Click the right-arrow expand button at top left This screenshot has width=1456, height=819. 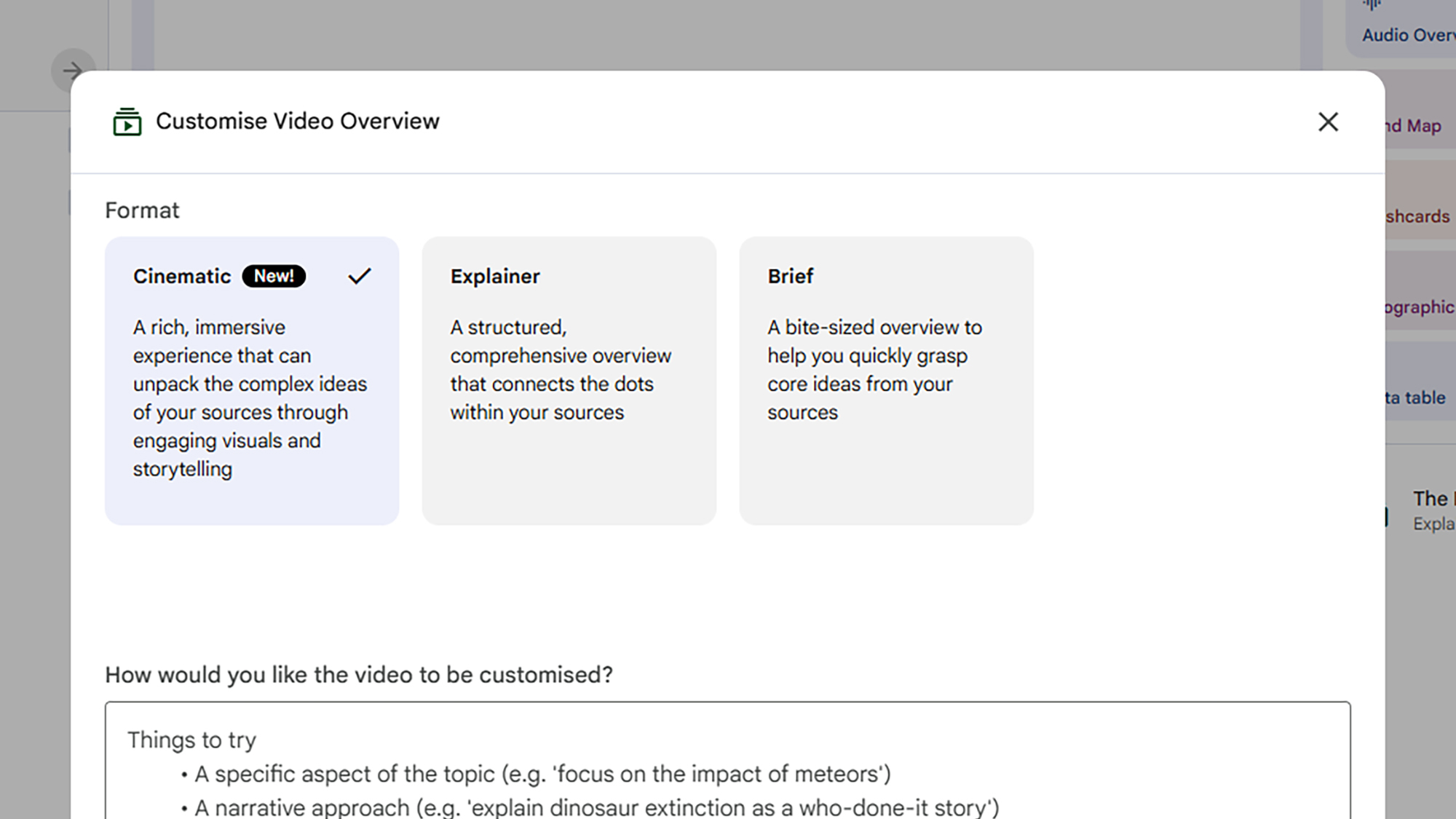(x=72, y=71)
